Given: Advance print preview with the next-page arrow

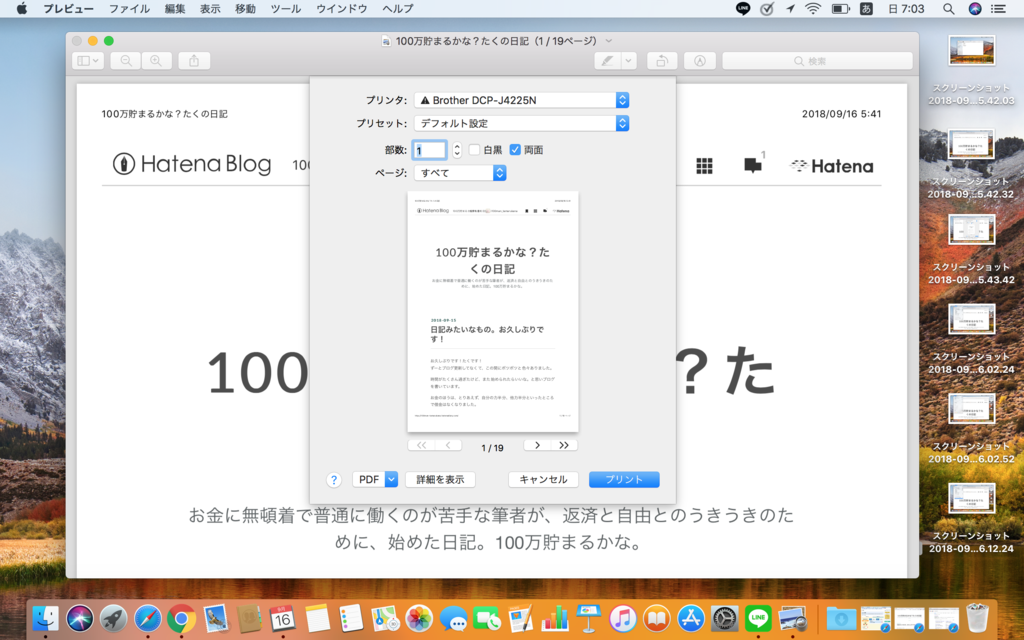Looking at the screenshot, I should [x=537, y=444].
